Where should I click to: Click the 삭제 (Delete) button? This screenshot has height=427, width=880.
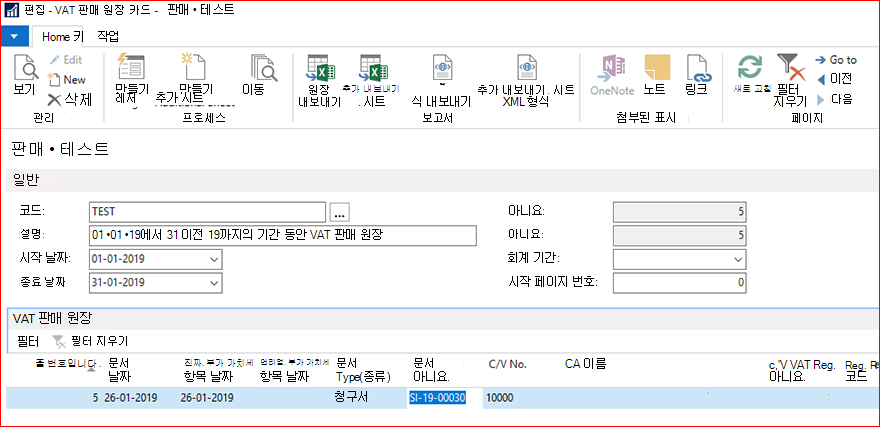point(70,100)
